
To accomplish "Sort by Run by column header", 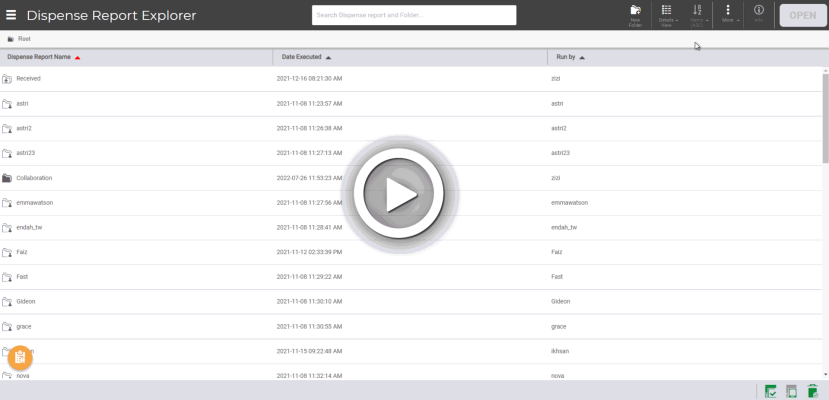I will (x=566, y=57).
